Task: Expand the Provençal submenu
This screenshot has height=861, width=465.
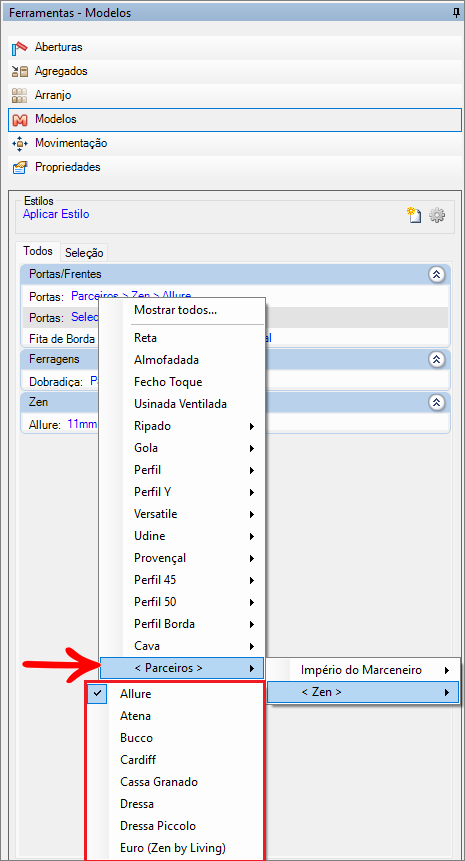Action: [182, 558]
